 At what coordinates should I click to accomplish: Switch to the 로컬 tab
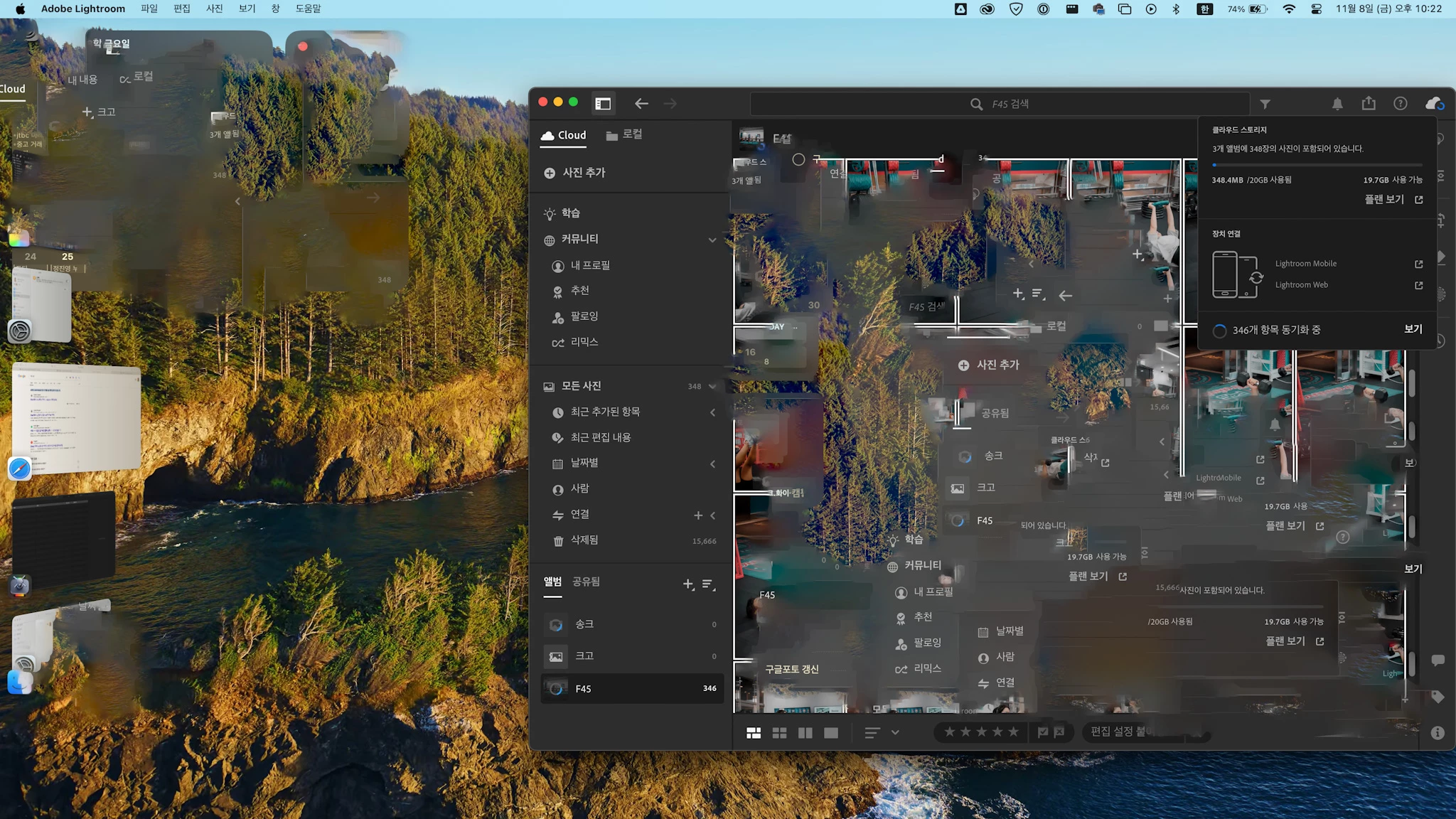[x=624, y=134]
